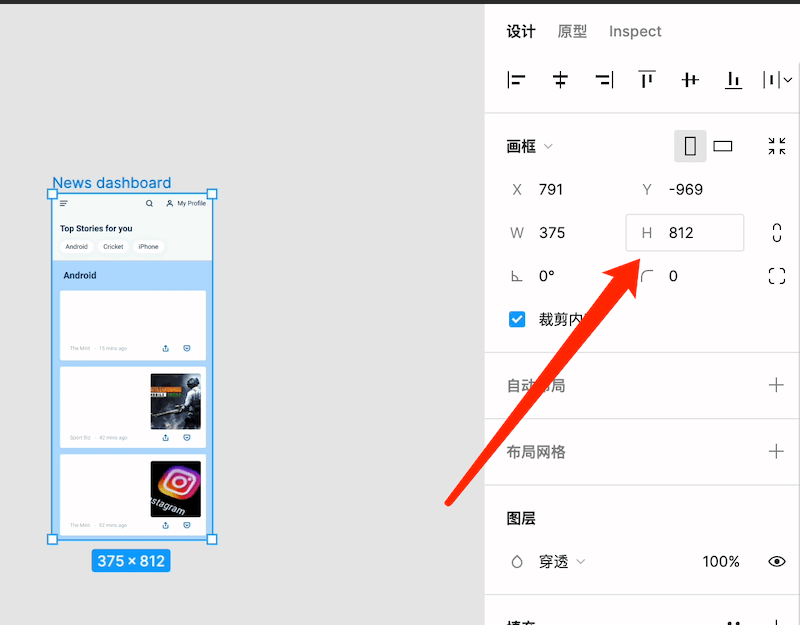Uncheck the 裁剪内容 checkbox
The image size is (800, 625).
point(516,319)
